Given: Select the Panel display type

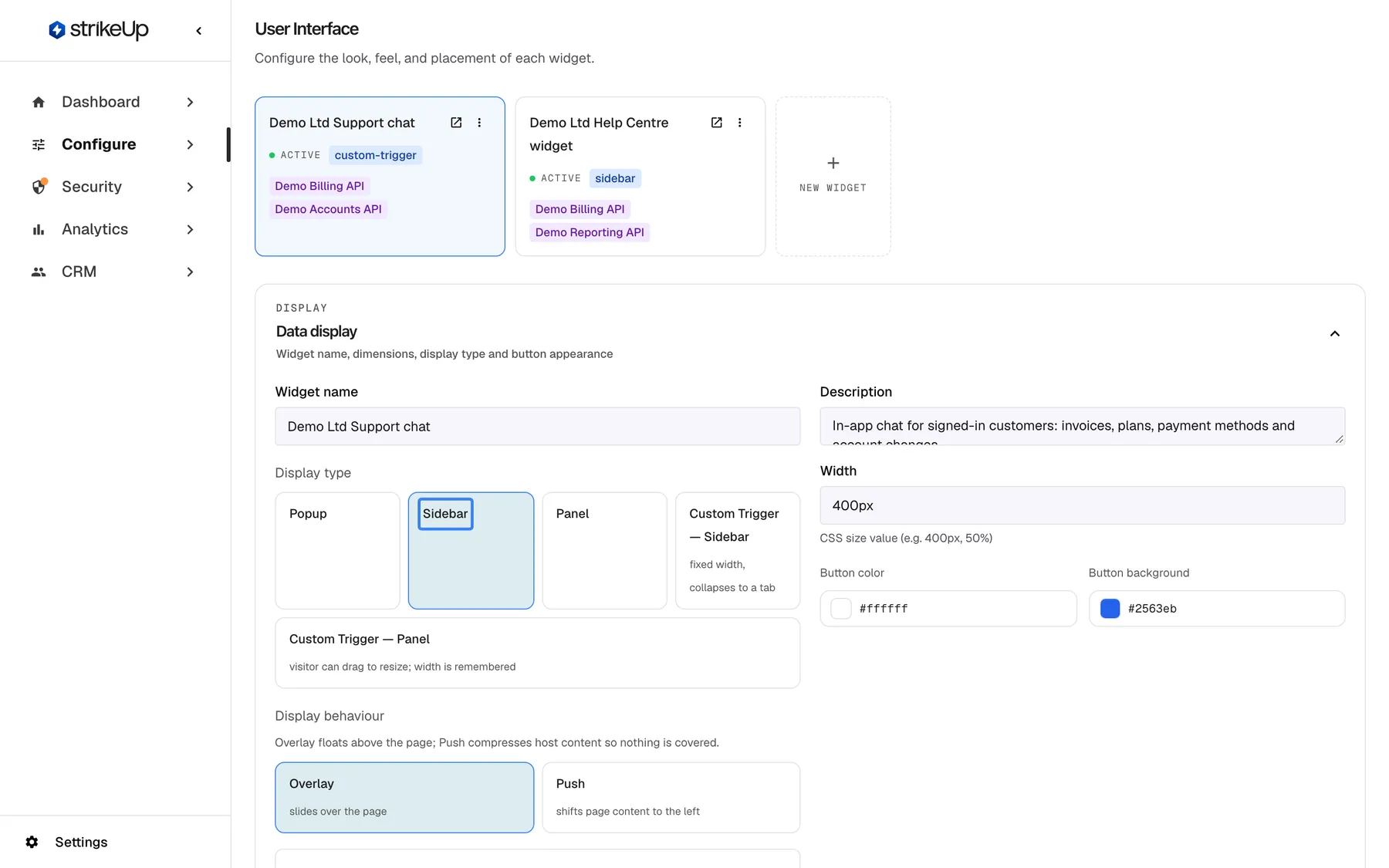Looking at the screenshot, I should [604, 551].
